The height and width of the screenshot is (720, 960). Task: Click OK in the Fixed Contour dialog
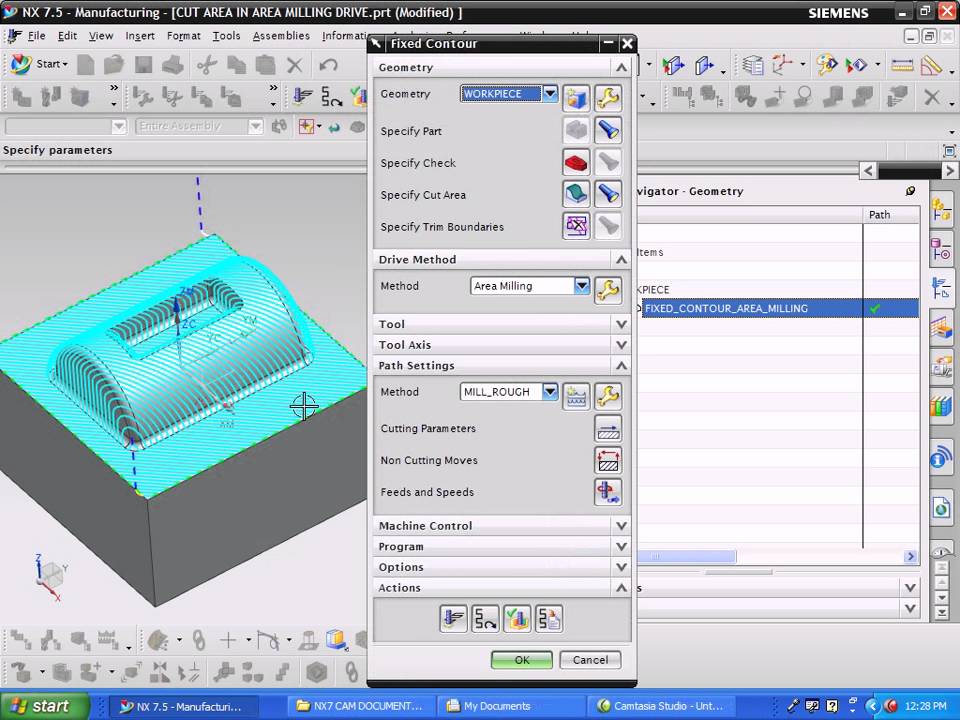(x=522, y=660)
